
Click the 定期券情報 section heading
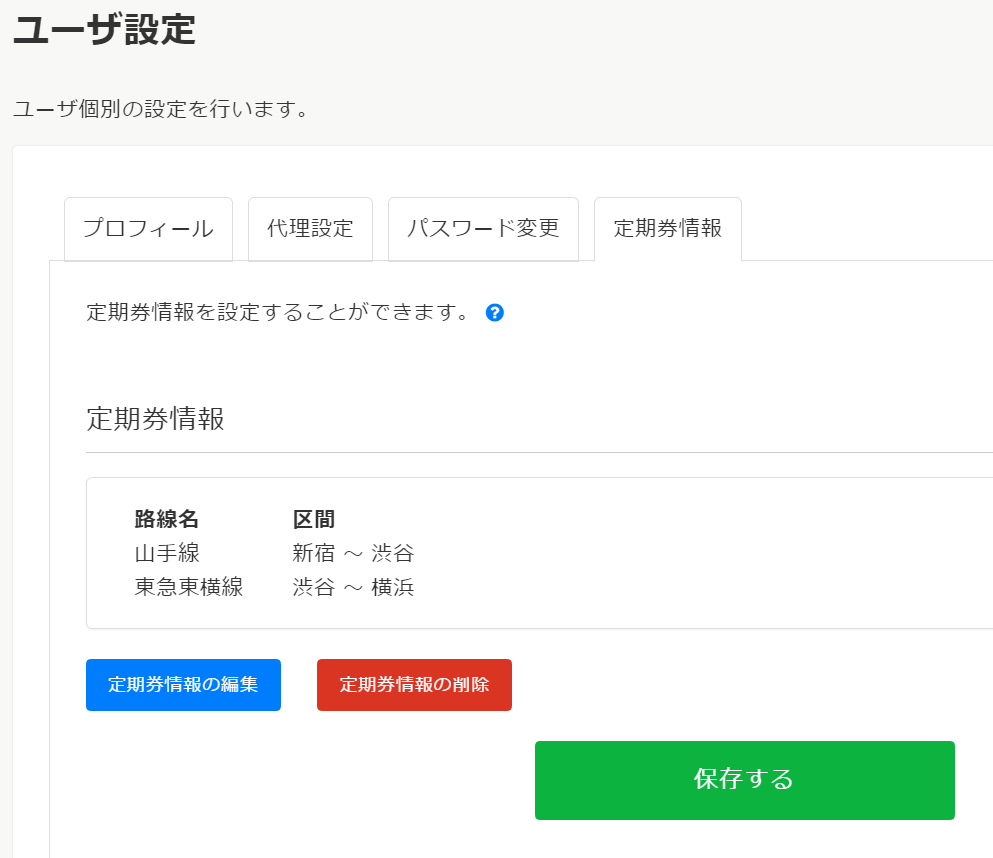coord(155,418)
